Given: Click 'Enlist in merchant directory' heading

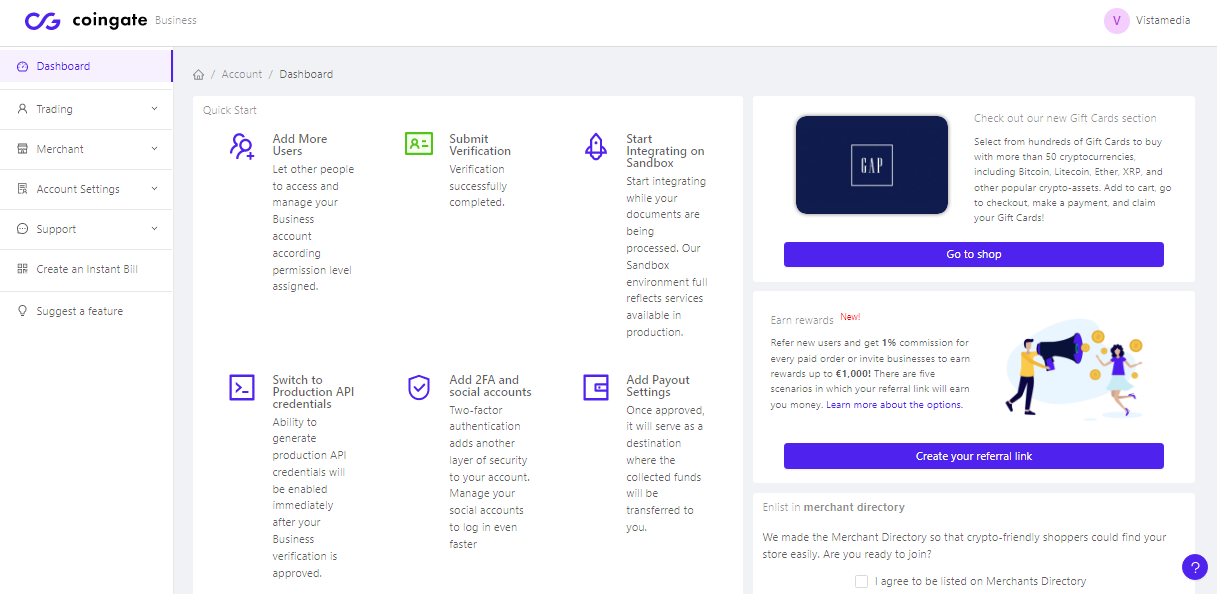Looking at the screenshot, I should point(833,507).
